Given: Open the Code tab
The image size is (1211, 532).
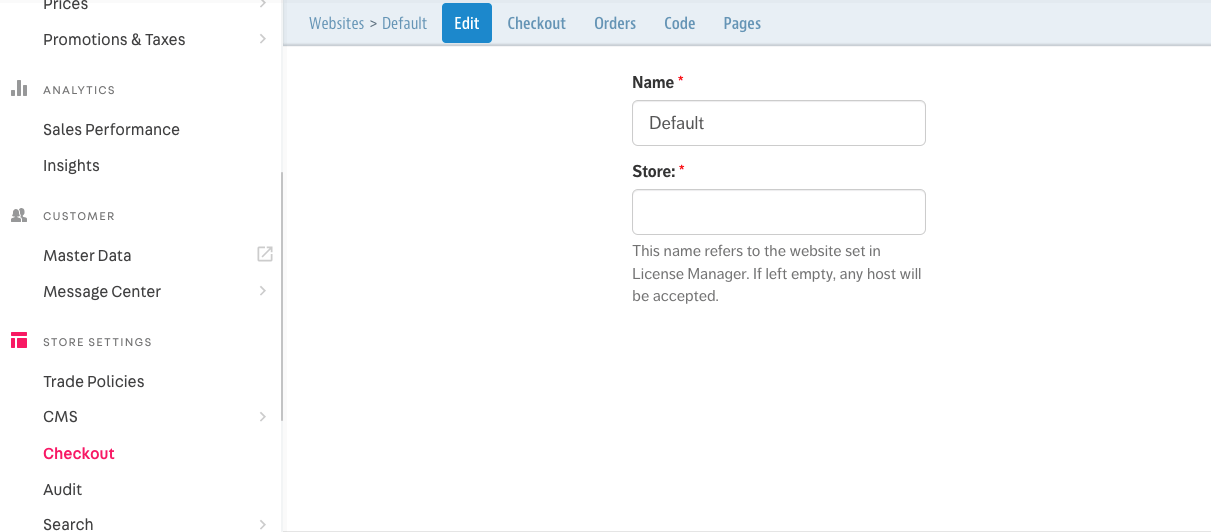Looking at the screenshot, I should point(680,23).
